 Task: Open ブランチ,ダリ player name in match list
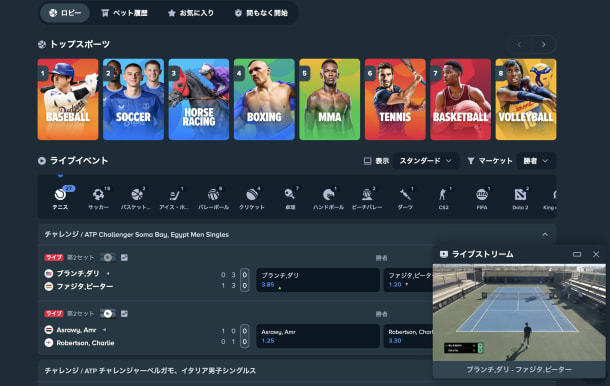pyautogui.click(x=78, y=274)
